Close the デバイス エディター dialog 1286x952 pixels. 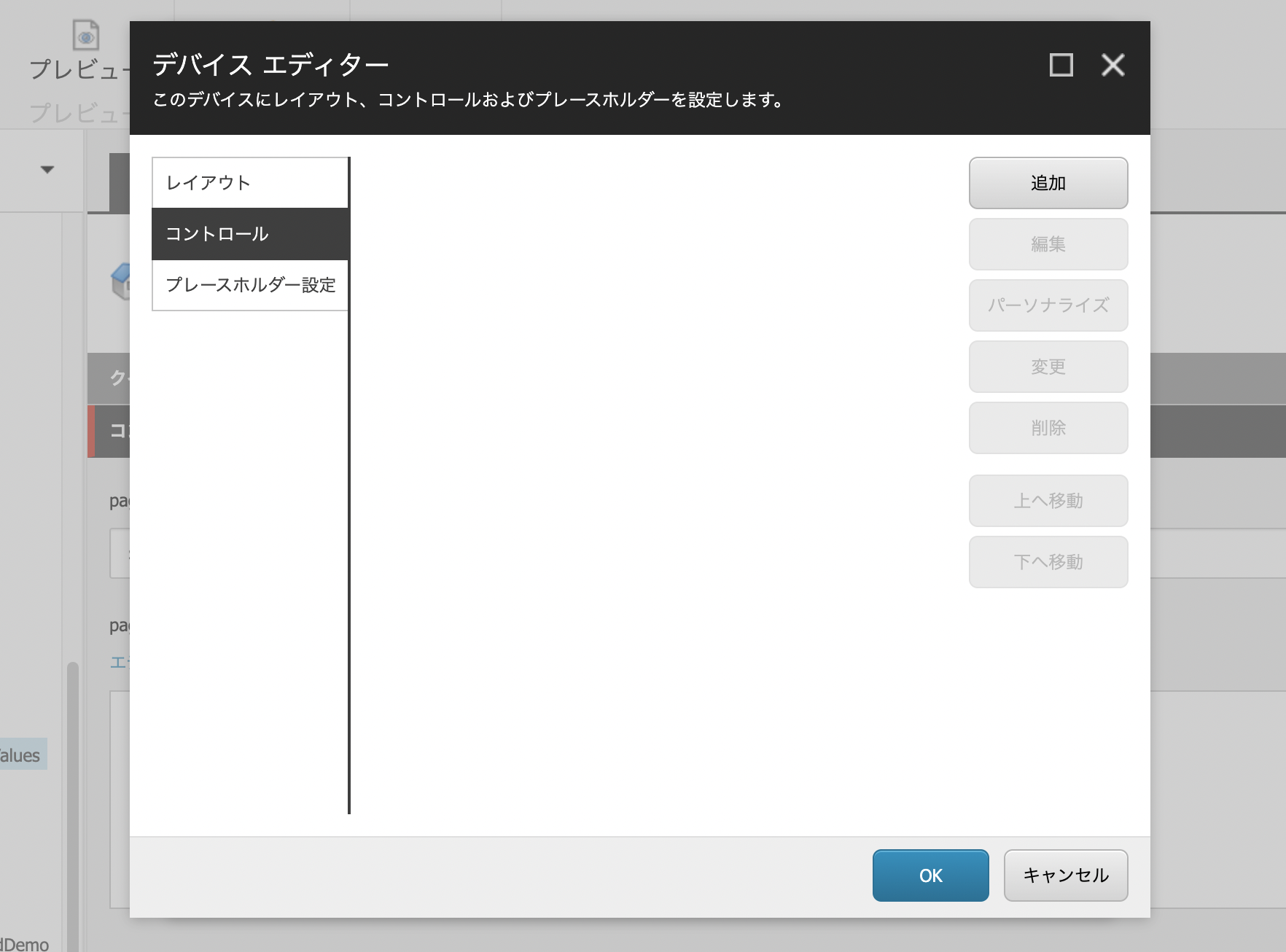(x=1113, y=65)
